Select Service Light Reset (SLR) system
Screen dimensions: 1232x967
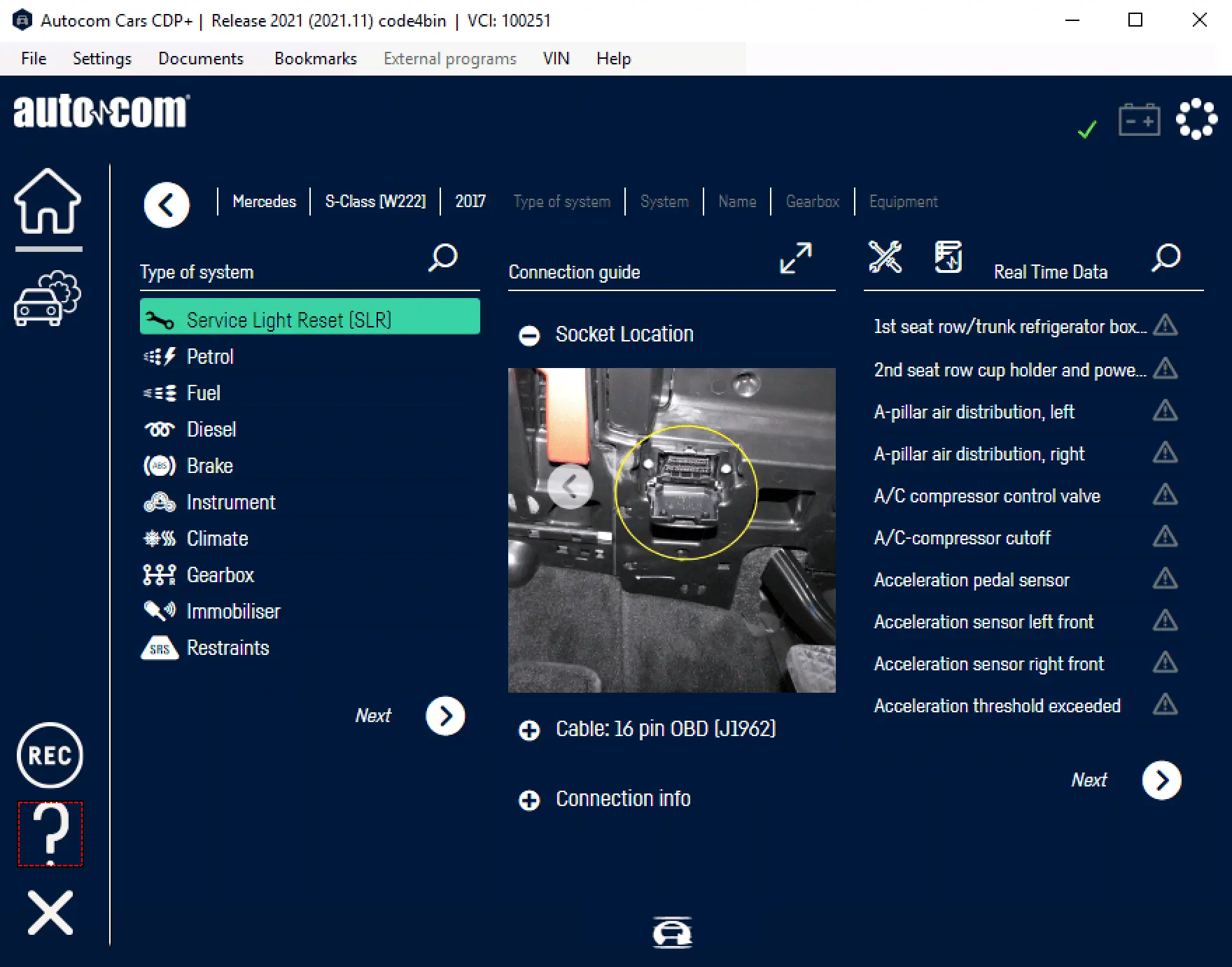[310, 316]
